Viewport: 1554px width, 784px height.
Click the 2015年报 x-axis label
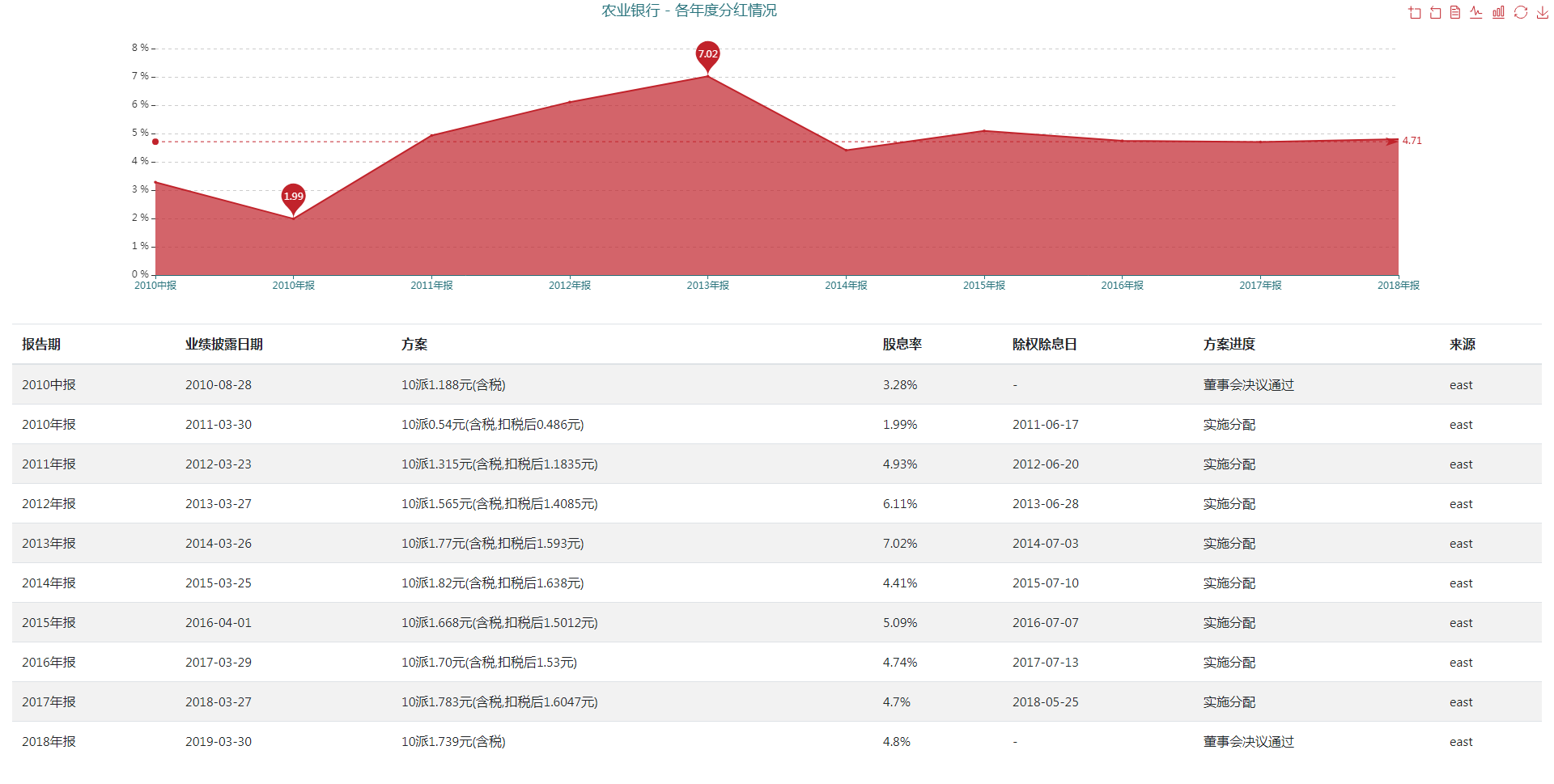[984, 286]
